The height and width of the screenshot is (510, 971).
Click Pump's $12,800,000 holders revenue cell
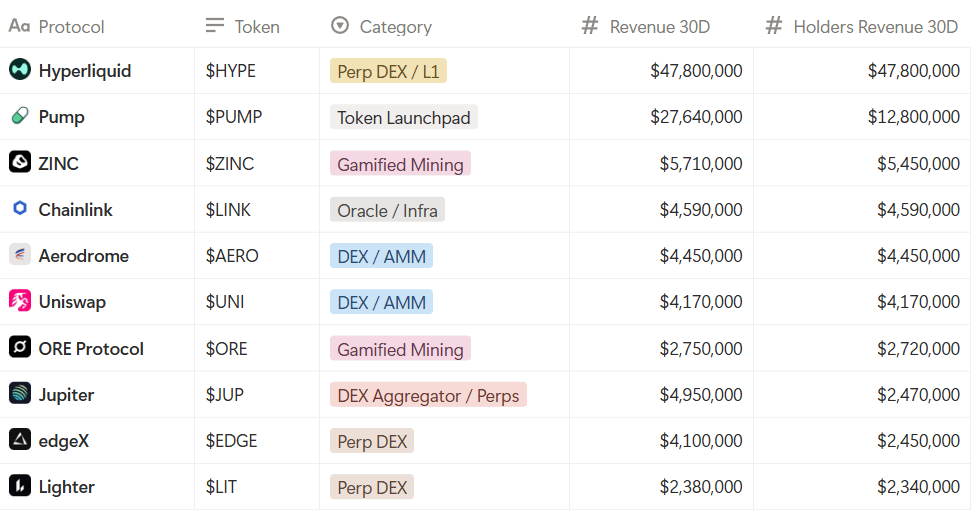[x=862, y=116]
